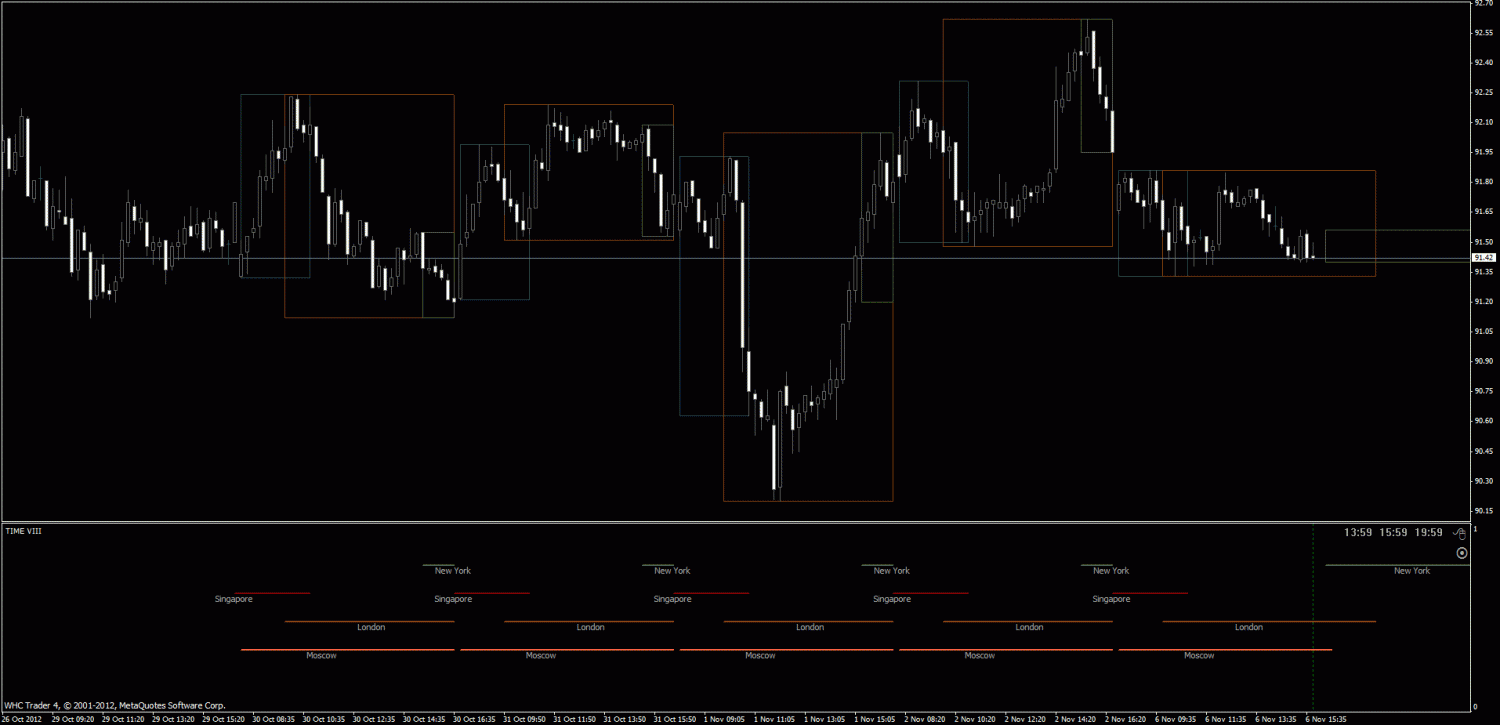Image resolution: width=1500 pixels, height=725 pixels.
Task: Click the 30 Oct 14:35 time label
Action: pos(424,719)
